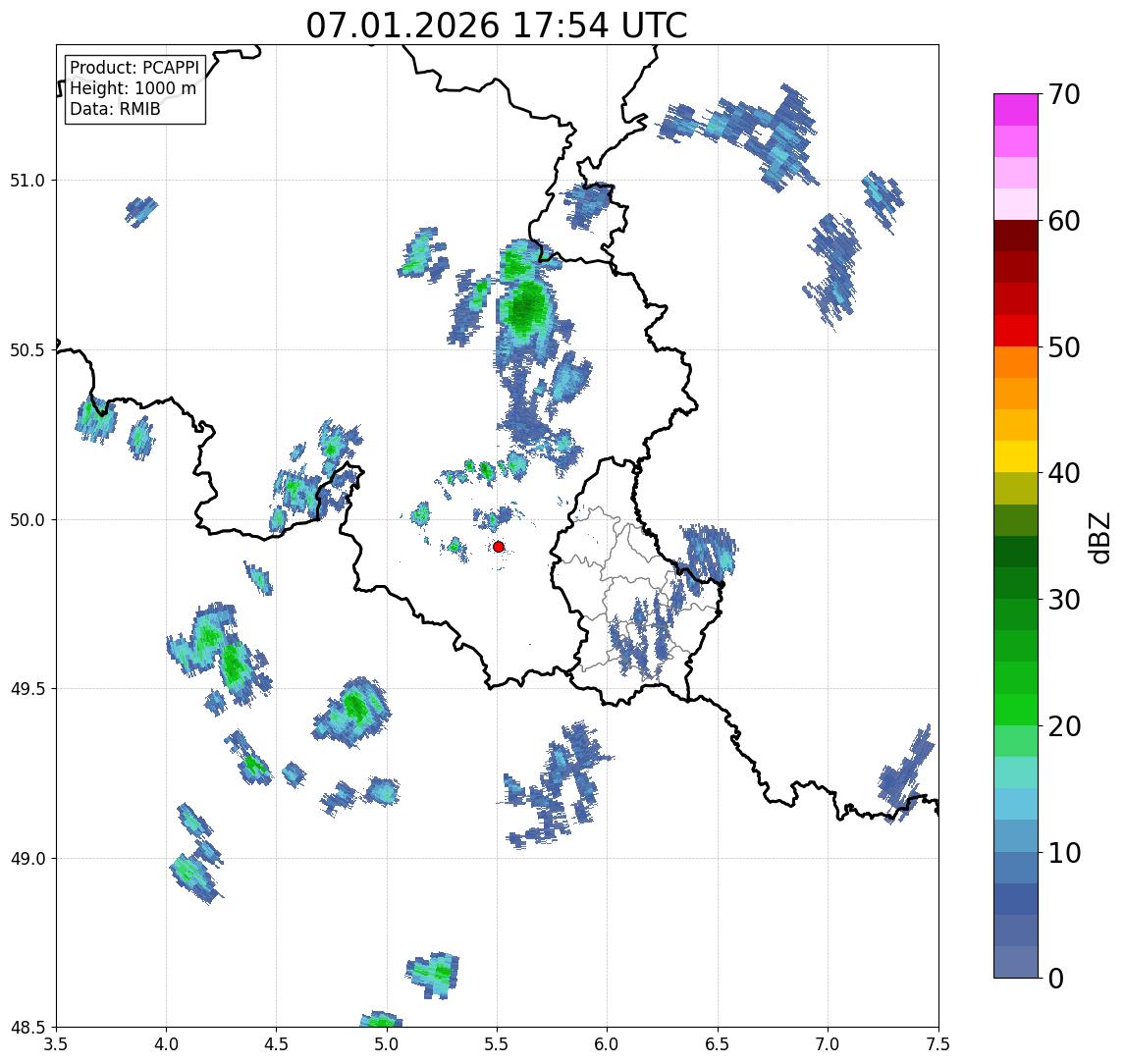
Task: Click the 'Data: RMIB' legend text
Action: tap(115, 109)
